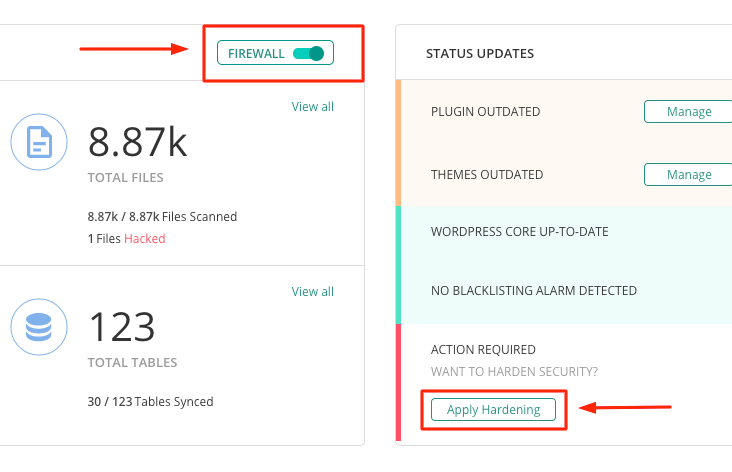Click the red Hacked files text
732x472 pixels.
tap(145, 239)
